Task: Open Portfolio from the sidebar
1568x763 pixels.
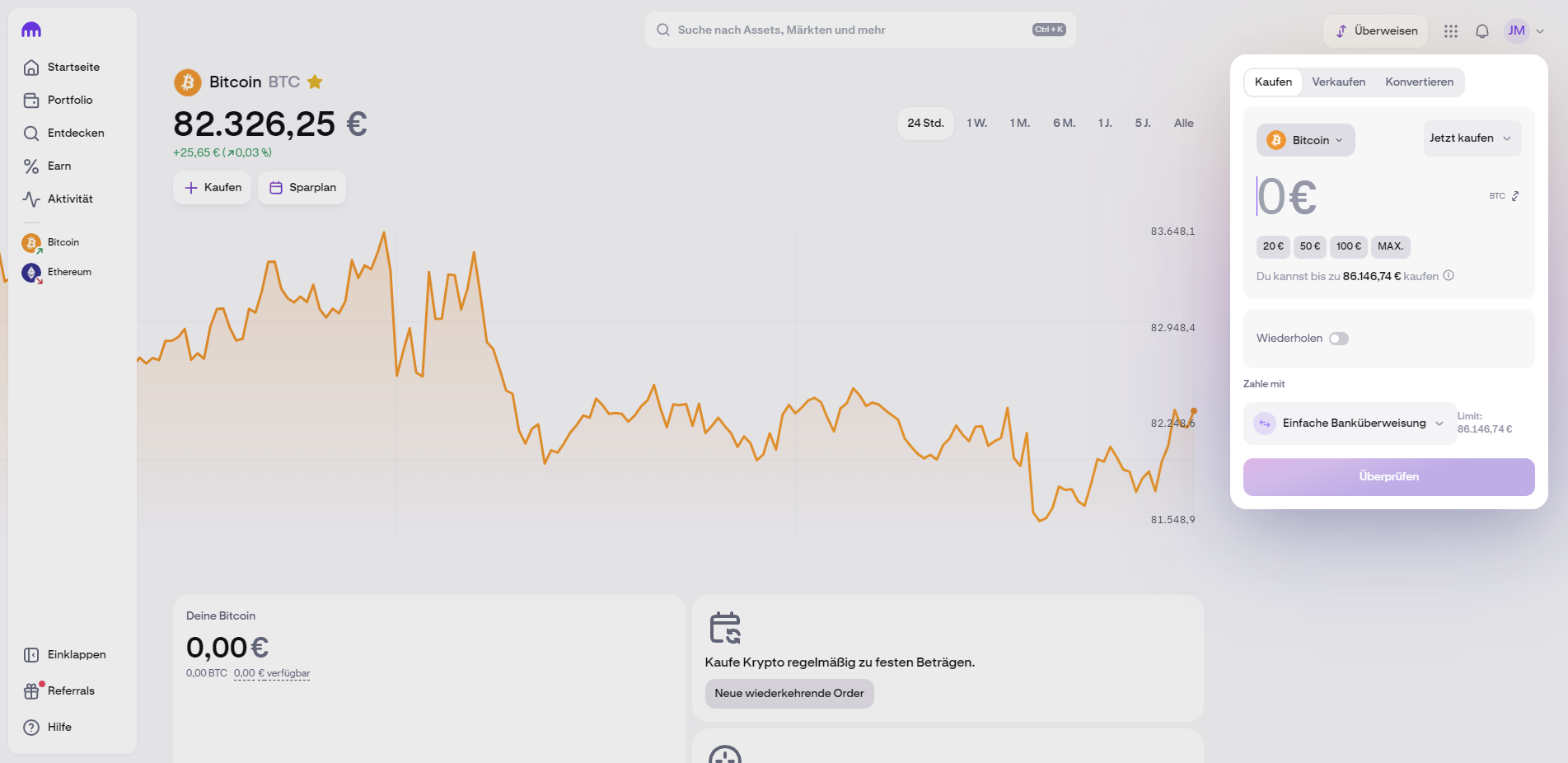Action: tap(69, 100)
